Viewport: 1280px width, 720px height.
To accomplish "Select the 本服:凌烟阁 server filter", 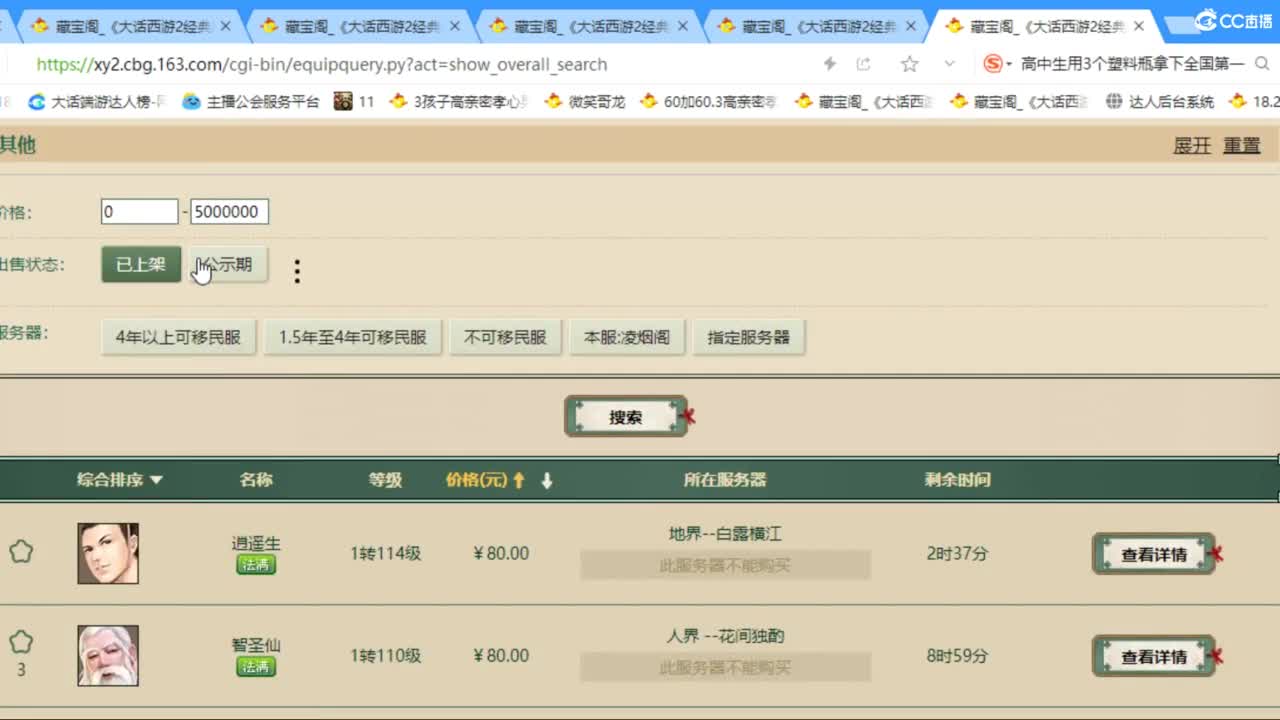I will pyautogui.click(x=627, y=338).
